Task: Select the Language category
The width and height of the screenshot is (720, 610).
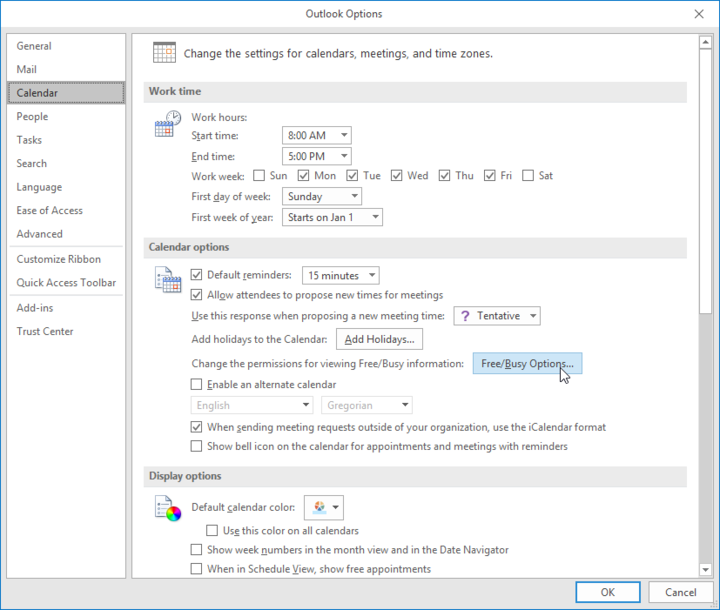Action: click(66, 187)
